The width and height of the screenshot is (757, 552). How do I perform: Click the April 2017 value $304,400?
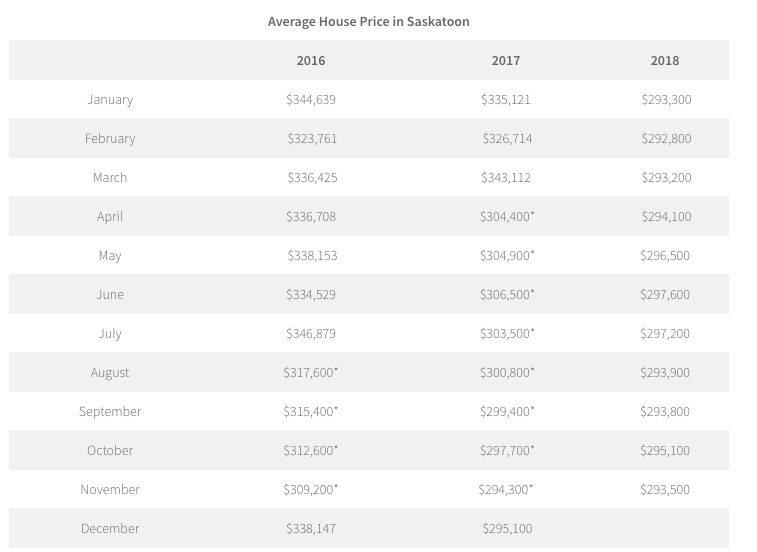(507, 216)
